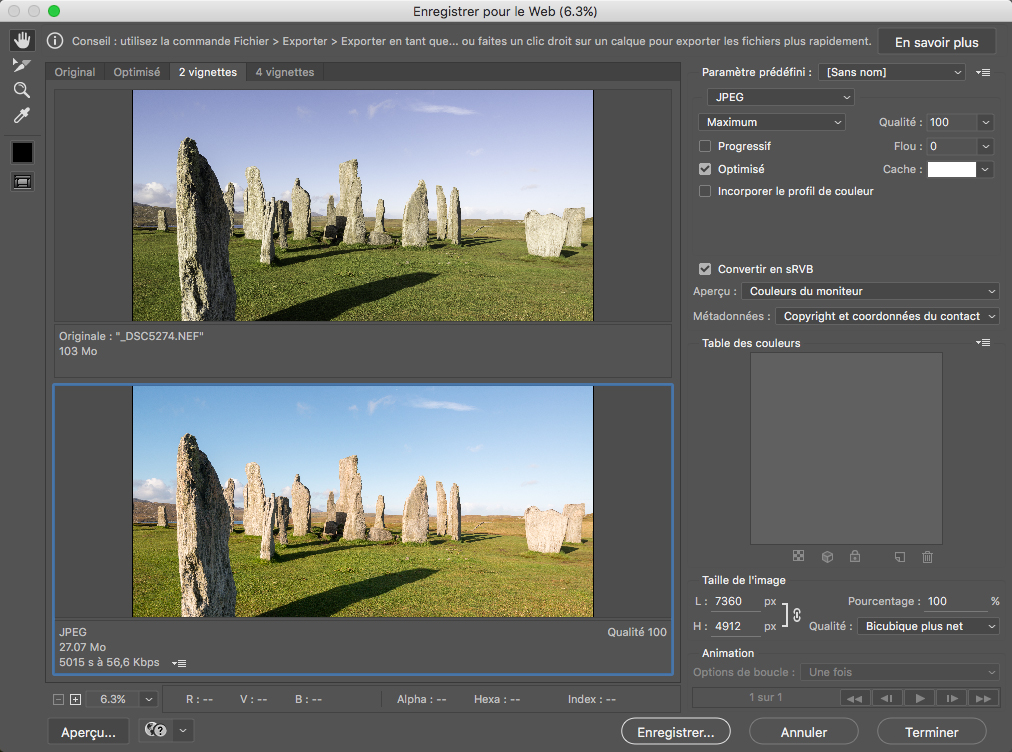The height and width of the screenshot is (752, 1012).
Task: Uncheck the Optimisé checkbox
Action: click(x=705, y=169)
